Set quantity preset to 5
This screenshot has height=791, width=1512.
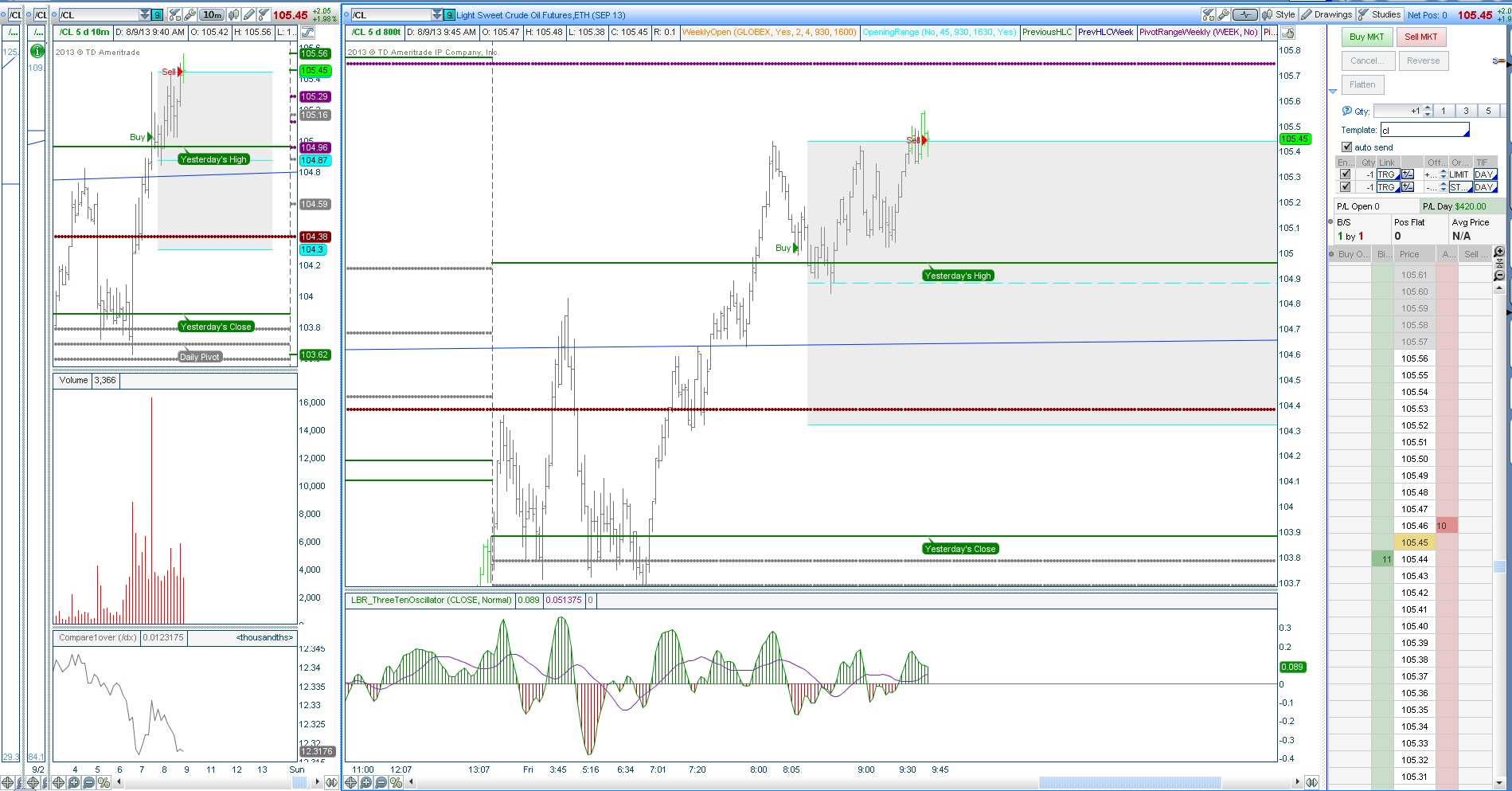pyautogui.click(x=1488, y=112)
